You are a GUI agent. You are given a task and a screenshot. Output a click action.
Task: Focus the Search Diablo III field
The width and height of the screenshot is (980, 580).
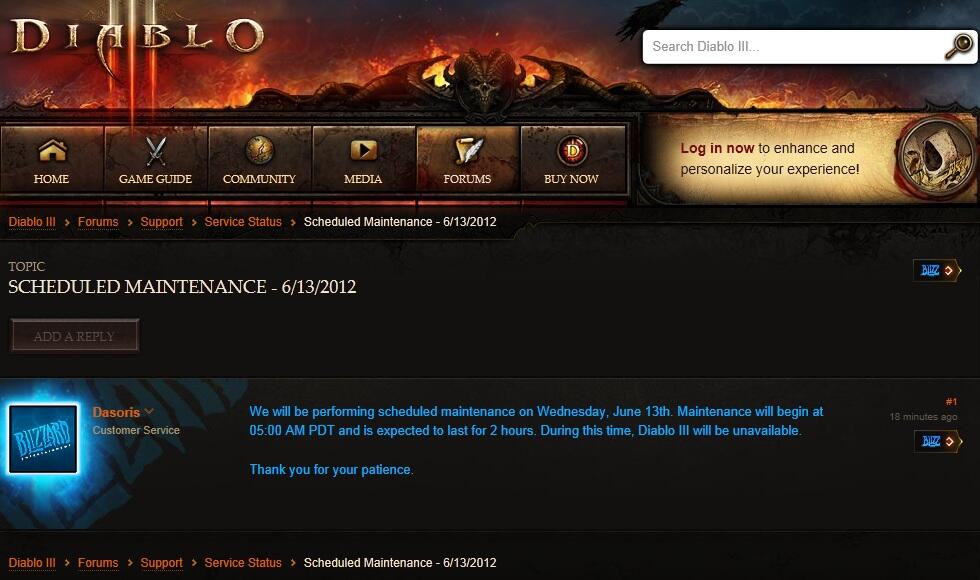[x=794, y=47]
